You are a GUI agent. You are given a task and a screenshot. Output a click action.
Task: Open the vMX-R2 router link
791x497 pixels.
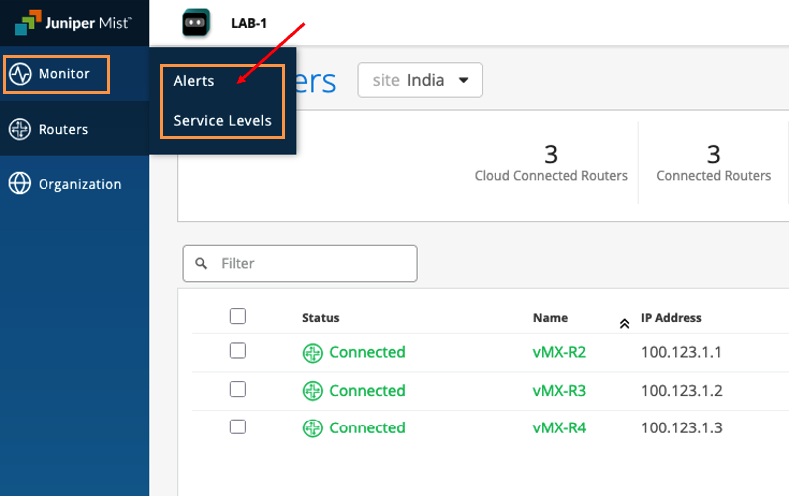(559, 352)
